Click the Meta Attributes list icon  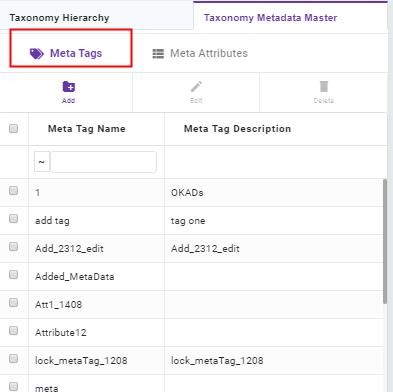coord(158,54)
